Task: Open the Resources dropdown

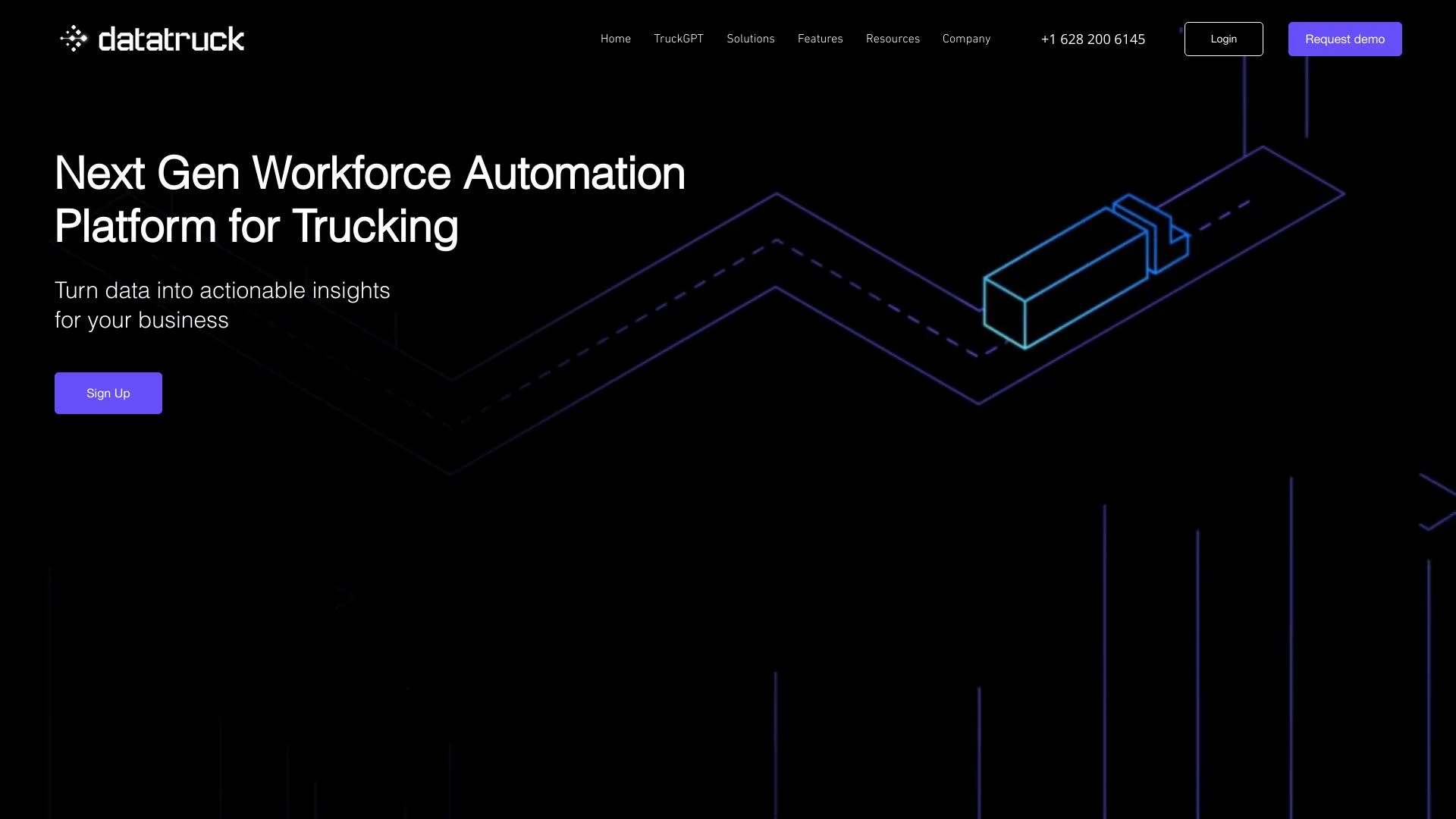Action: click(893, 39)
